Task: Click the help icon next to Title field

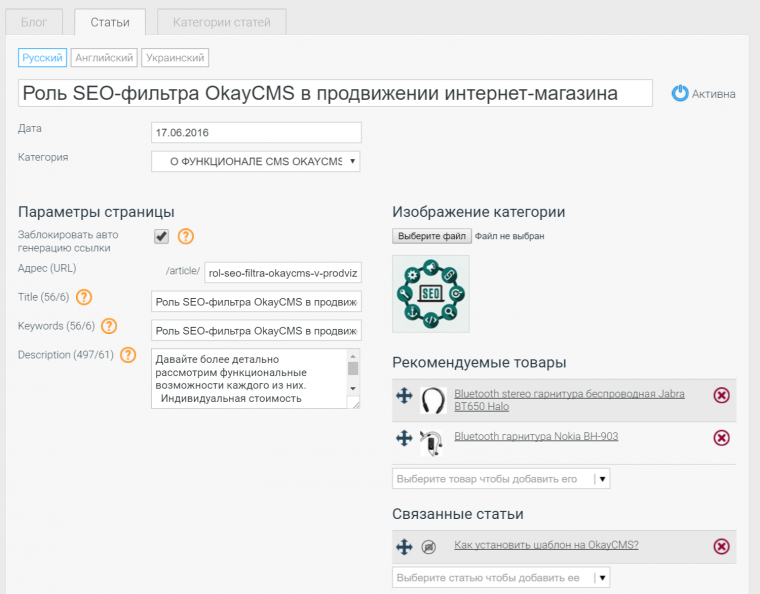Action: coord(84,297)
